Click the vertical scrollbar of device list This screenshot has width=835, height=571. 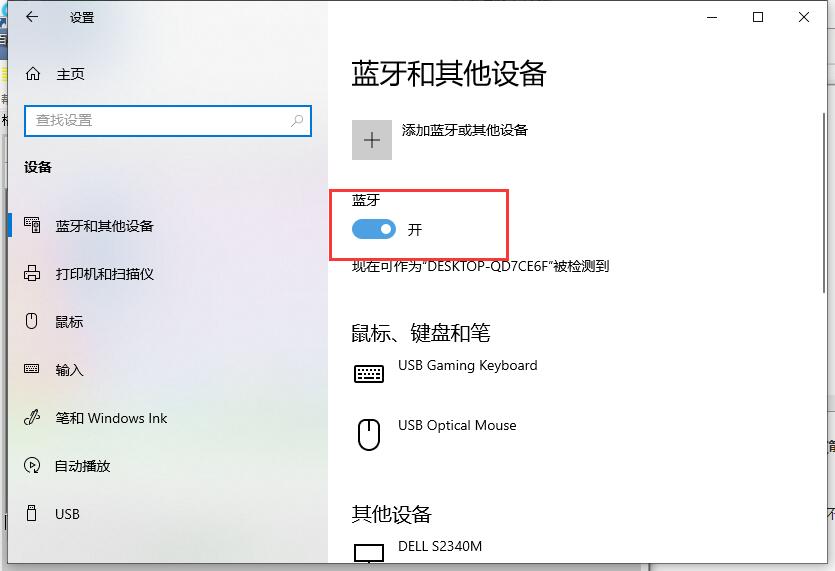(x=824, y=202)
